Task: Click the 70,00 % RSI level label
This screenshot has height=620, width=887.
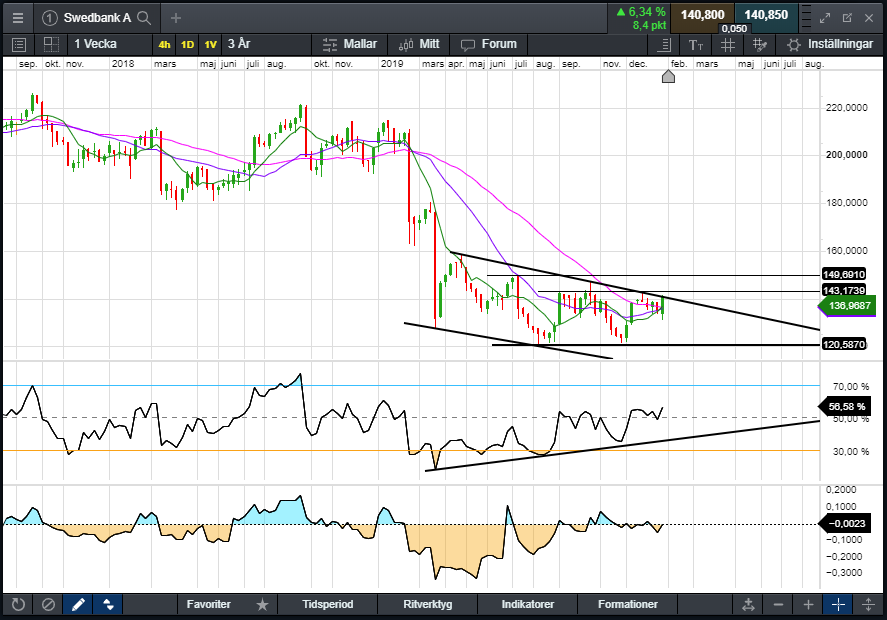Action: 851,386
